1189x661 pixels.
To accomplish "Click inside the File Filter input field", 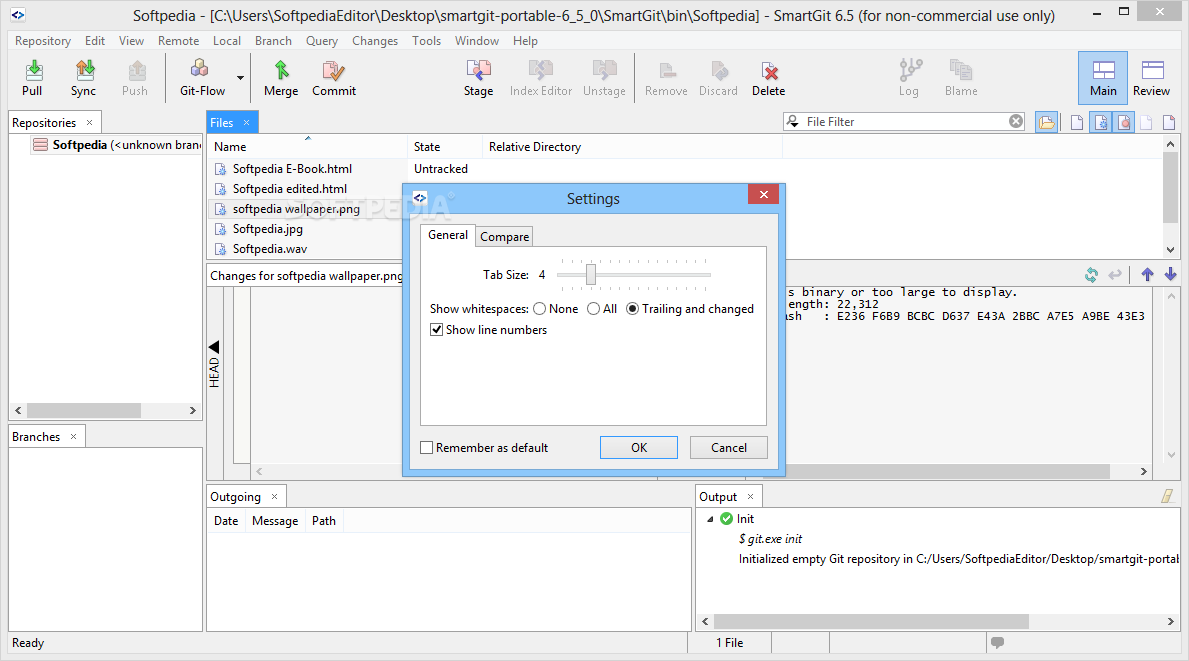I will point(905,121).
